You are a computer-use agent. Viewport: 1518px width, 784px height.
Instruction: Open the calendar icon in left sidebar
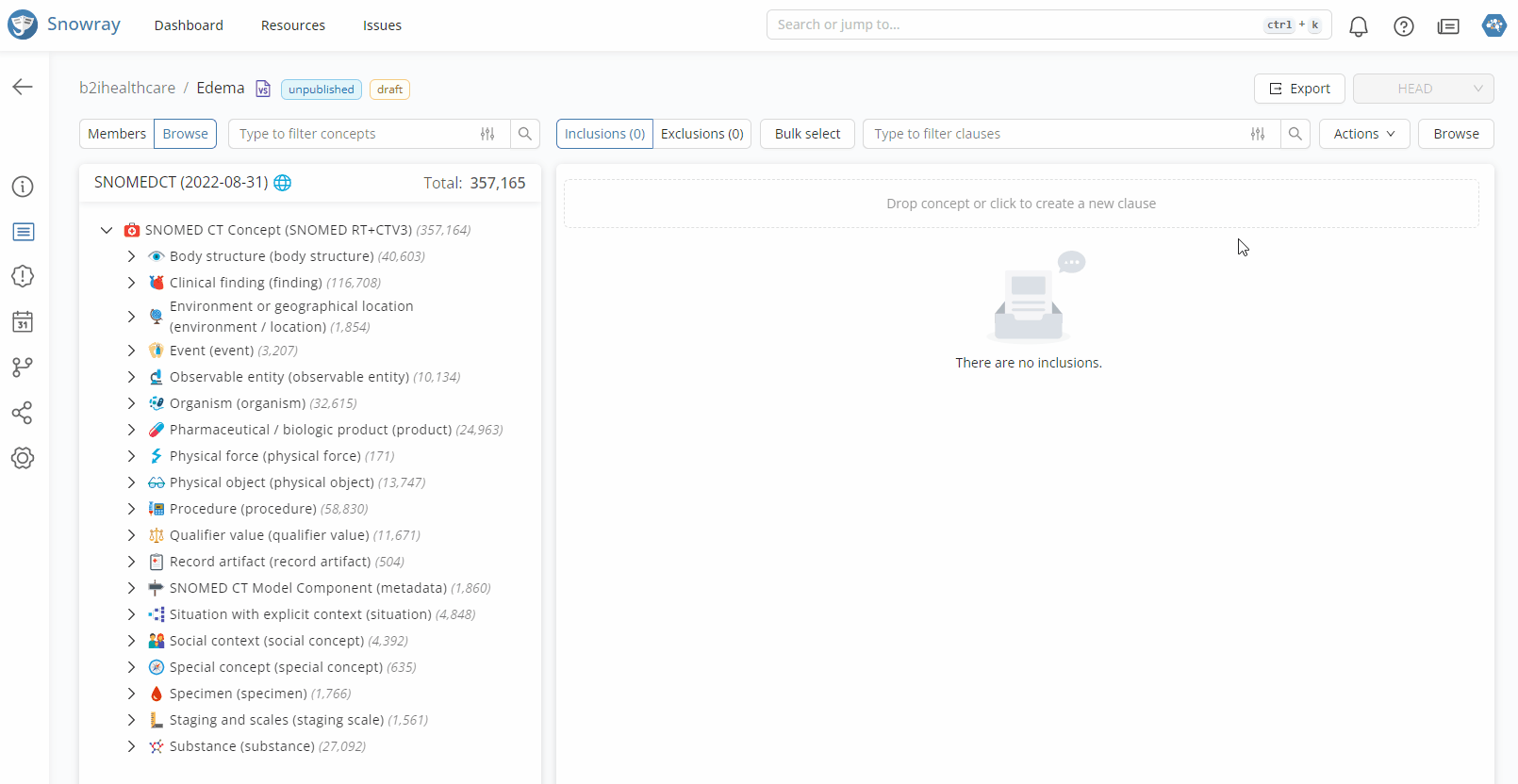(x=23, y=322)
